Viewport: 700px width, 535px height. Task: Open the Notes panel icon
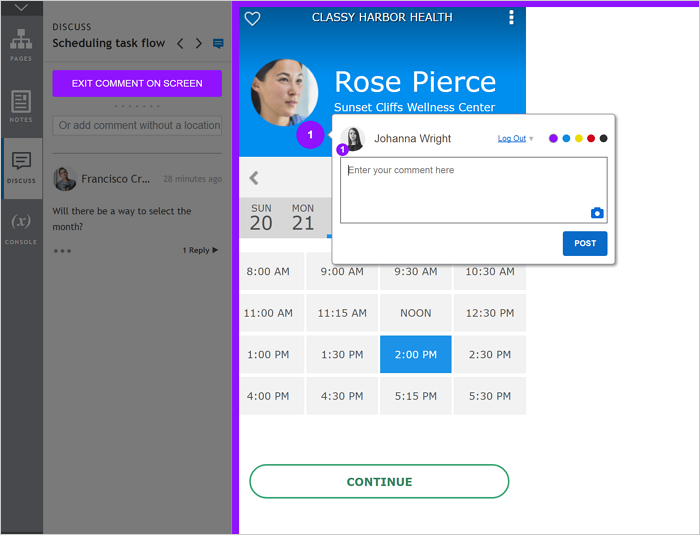(21, 106)
